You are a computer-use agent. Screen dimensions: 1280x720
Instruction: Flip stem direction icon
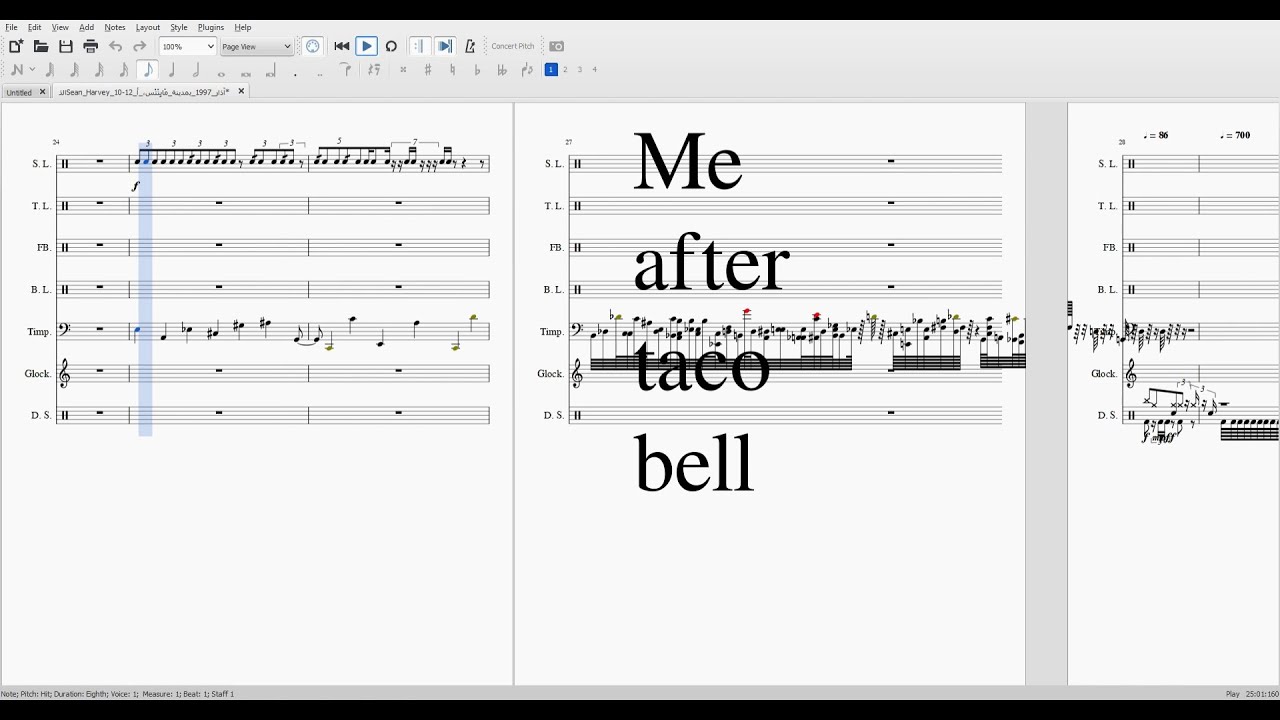[x=527, y=70]
